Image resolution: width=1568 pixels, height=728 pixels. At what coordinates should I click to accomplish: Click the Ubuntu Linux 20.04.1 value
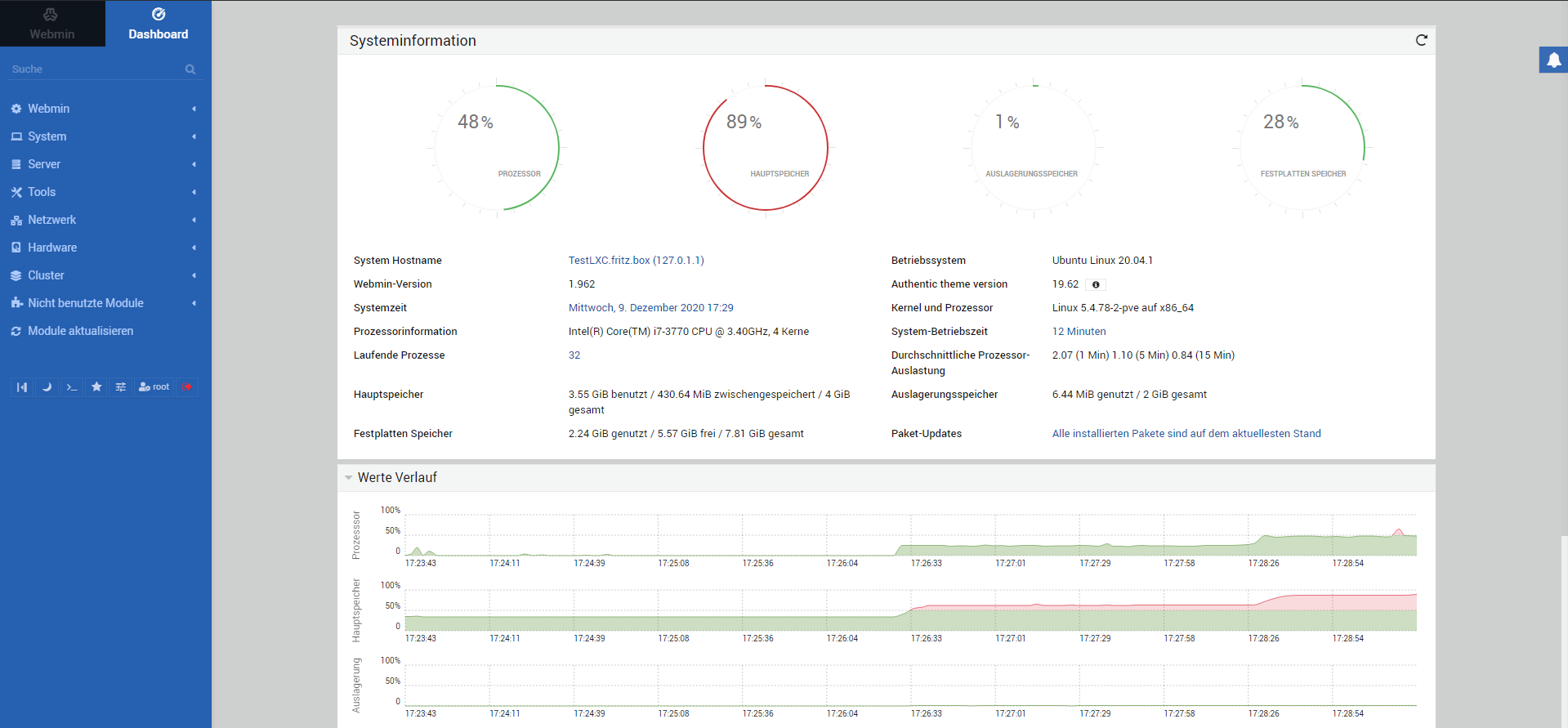[1102, 261]
